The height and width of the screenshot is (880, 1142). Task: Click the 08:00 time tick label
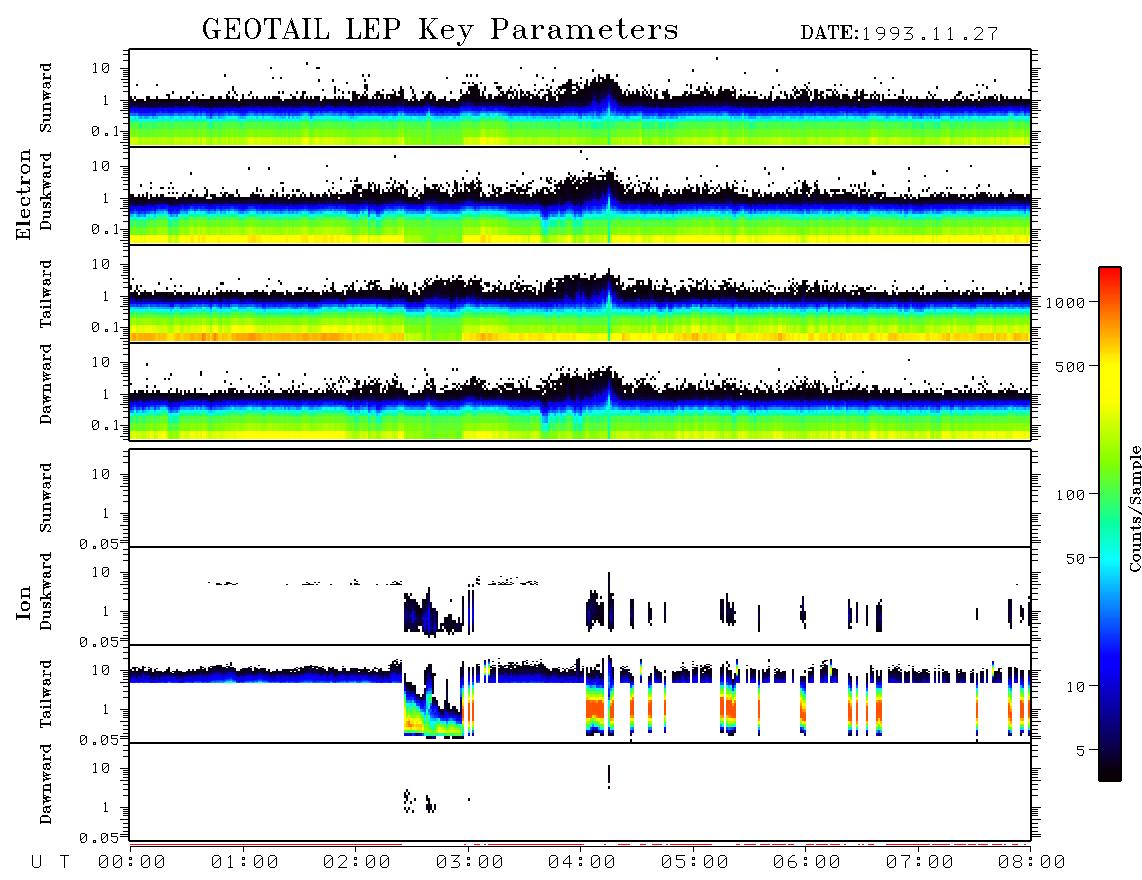(1031, 863)
